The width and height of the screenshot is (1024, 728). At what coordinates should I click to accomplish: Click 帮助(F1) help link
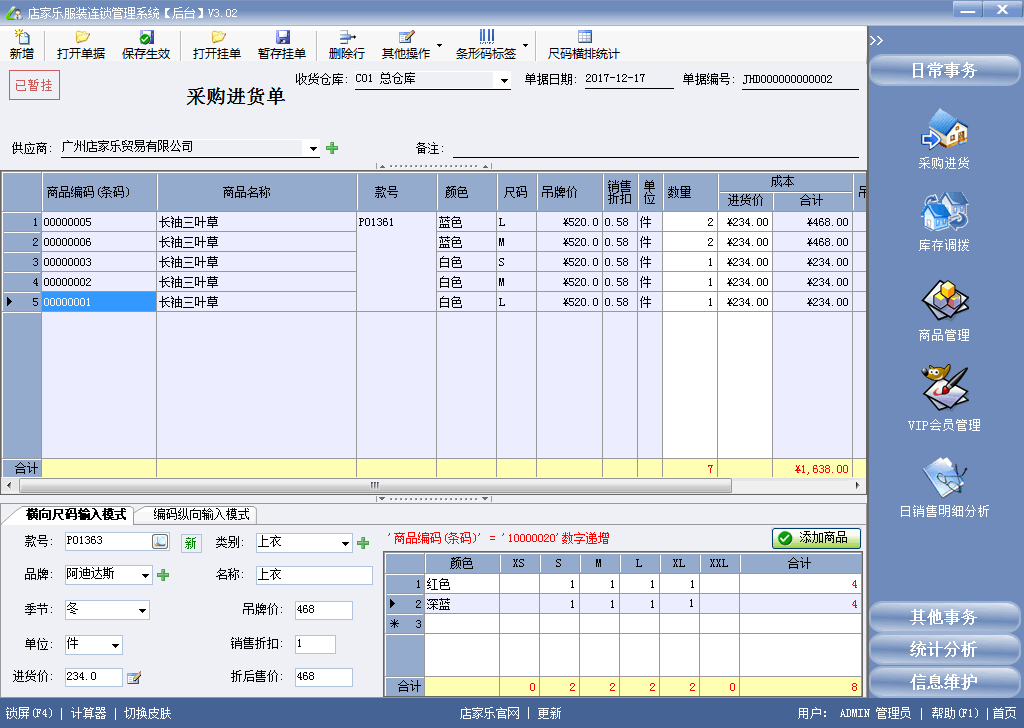[955, 713]
